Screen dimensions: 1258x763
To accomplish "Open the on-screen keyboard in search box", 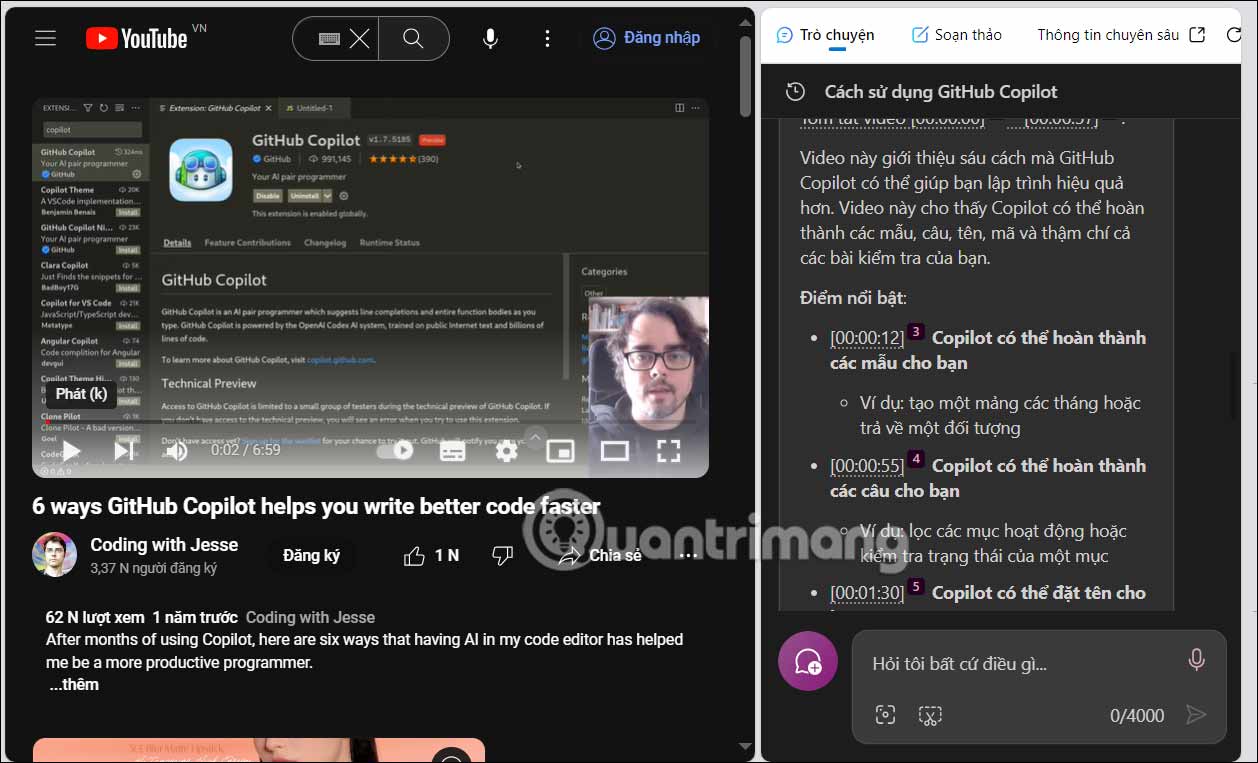I will [x=329, y=39].
